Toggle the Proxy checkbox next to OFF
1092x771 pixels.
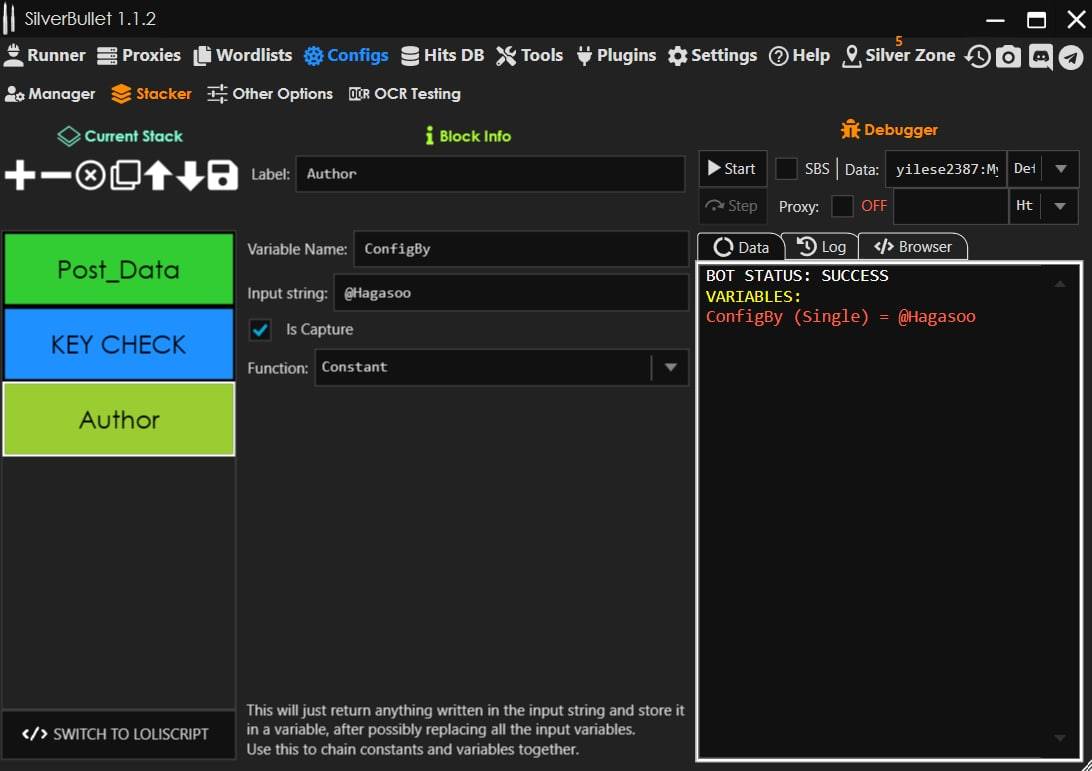[x=843, y=206]
